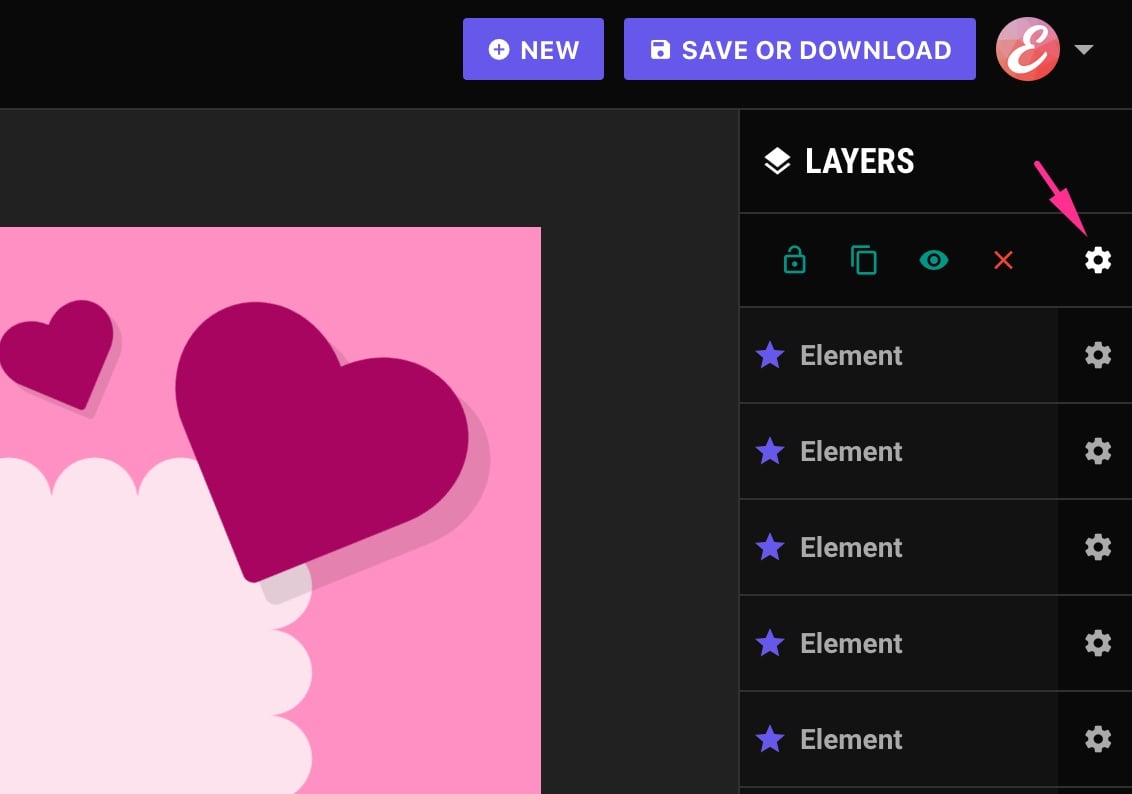The width and height of the screenshot is (1132, 794).
Task: Select the small heart on the canvas
Action: point(58,350)
